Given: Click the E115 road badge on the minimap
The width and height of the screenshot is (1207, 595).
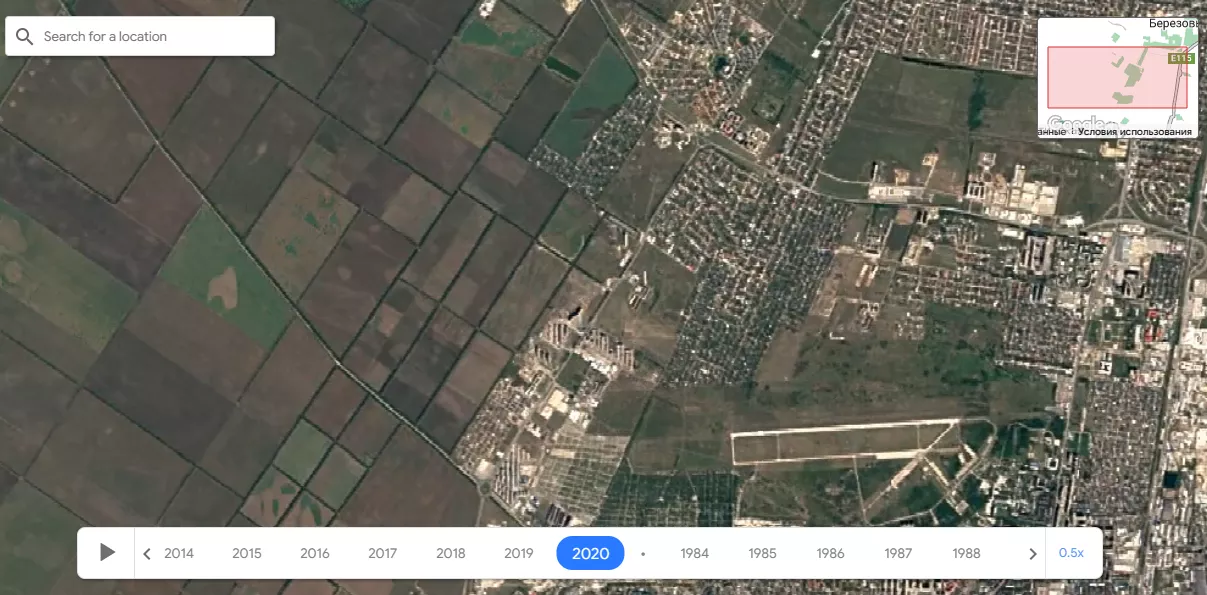Looking at the screenshot, I should click(1181, 59).
